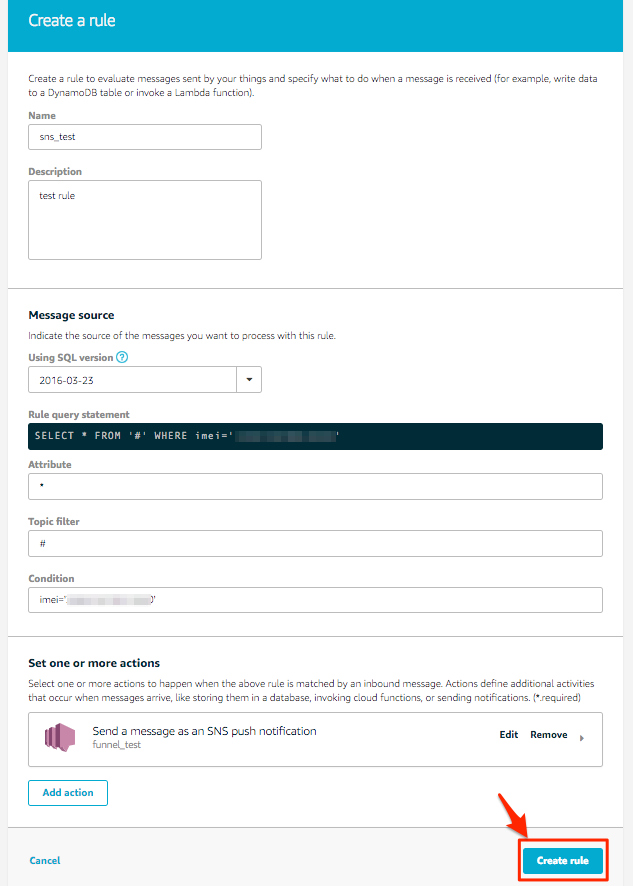This screenshot has width=633, height=886.
Task: Focus the Name field containing sns_test
Action: [145, 137]
